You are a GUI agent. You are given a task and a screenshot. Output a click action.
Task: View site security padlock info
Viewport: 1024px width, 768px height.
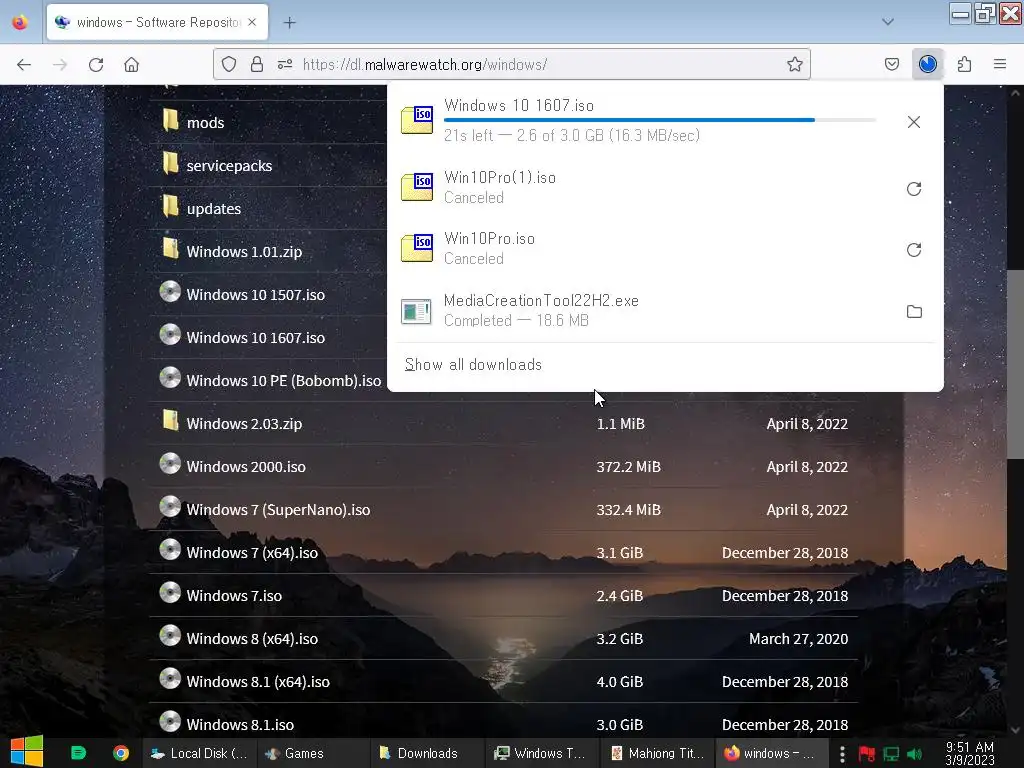point(257,64)
